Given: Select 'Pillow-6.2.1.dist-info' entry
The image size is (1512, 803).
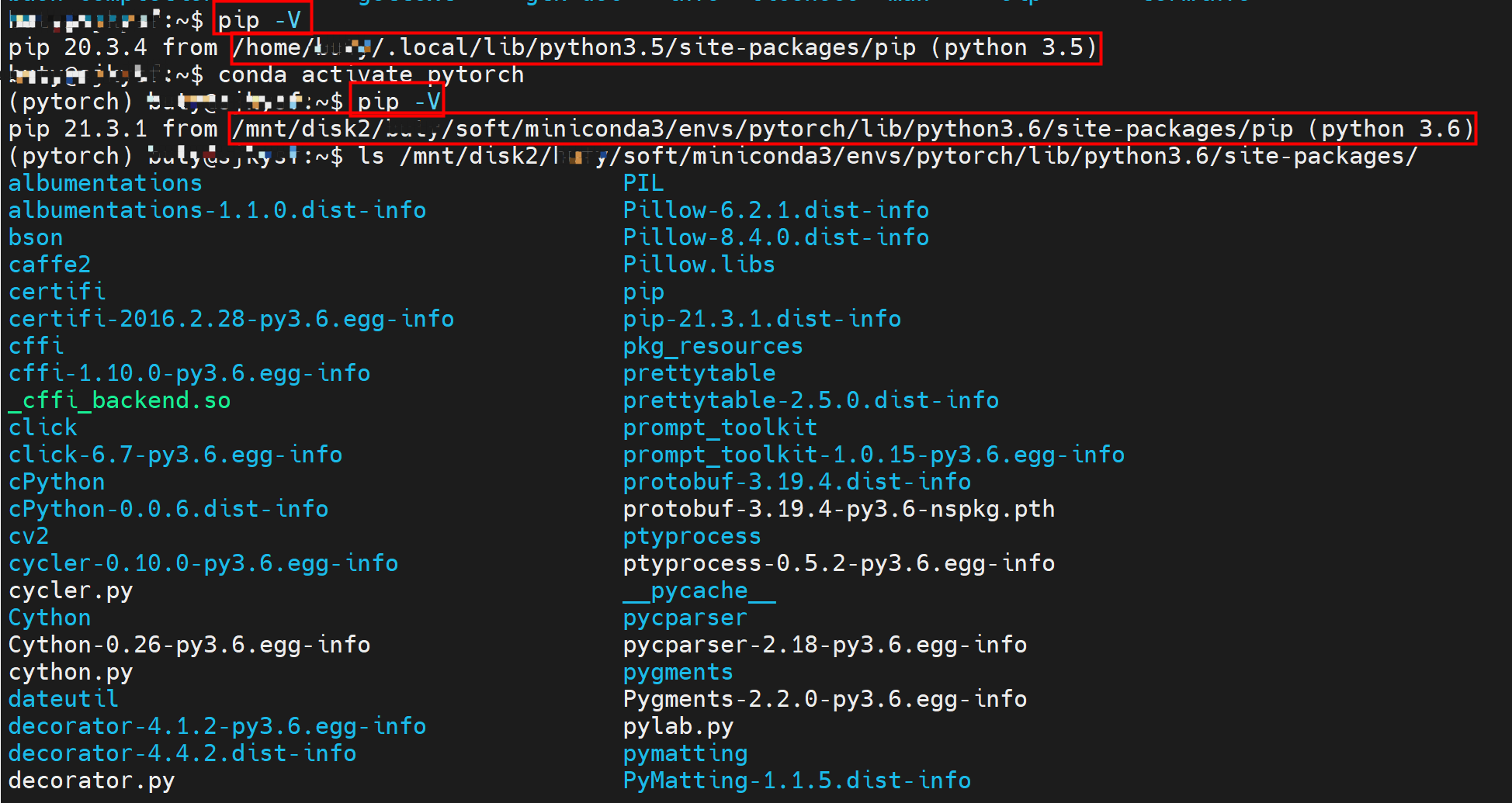Looking at the screenshot, I should pyautogui.click(x=776, y=210).
